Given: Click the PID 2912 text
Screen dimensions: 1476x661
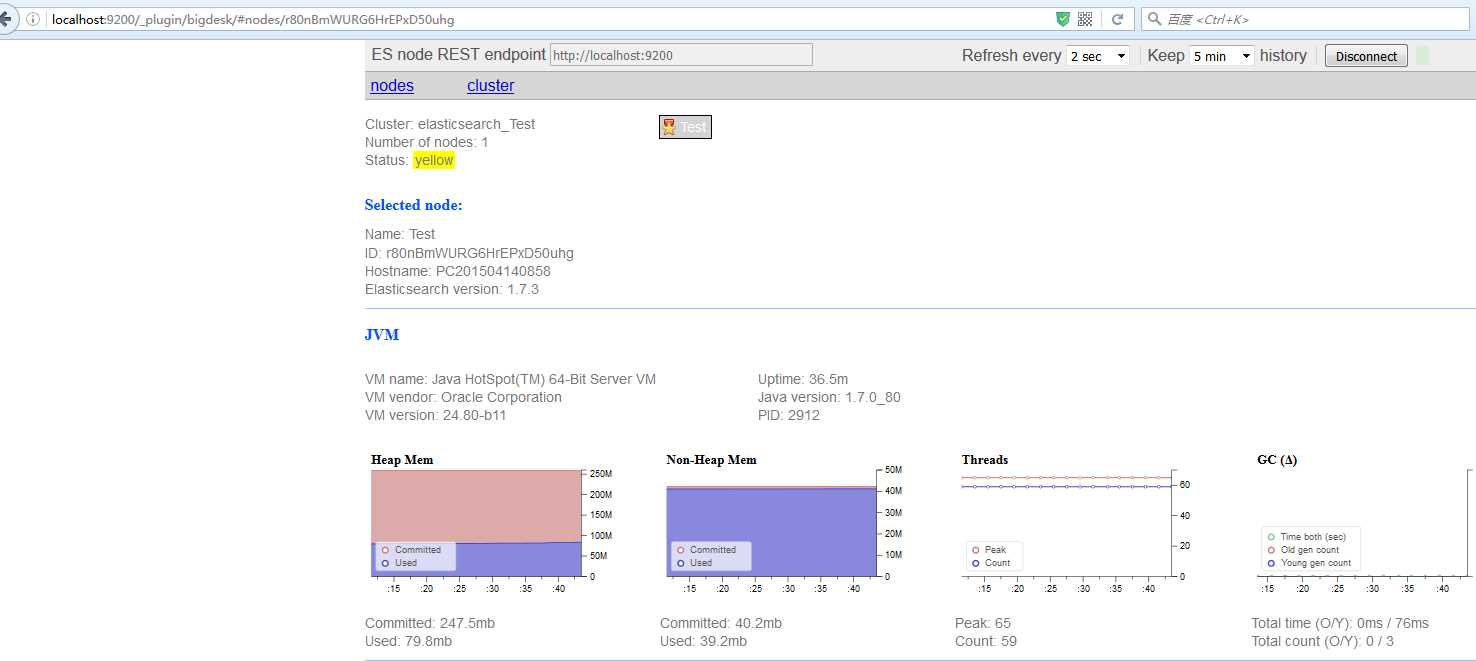Looking at the screenshot, I should click(789, 415).
